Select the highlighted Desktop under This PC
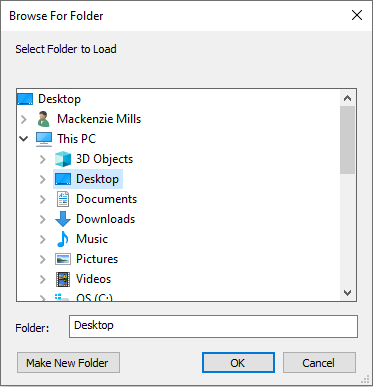373x387 pixels. (x=88, y=179)
